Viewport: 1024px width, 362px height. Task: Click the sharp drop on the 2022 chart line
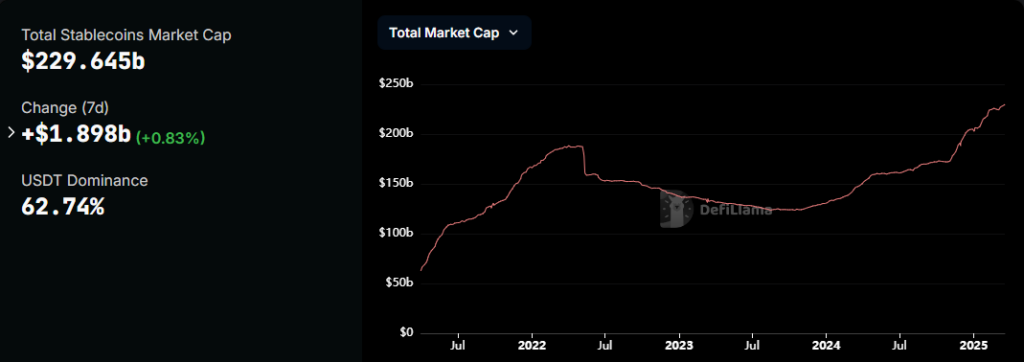pyautogui.click(x=583, y=161)
